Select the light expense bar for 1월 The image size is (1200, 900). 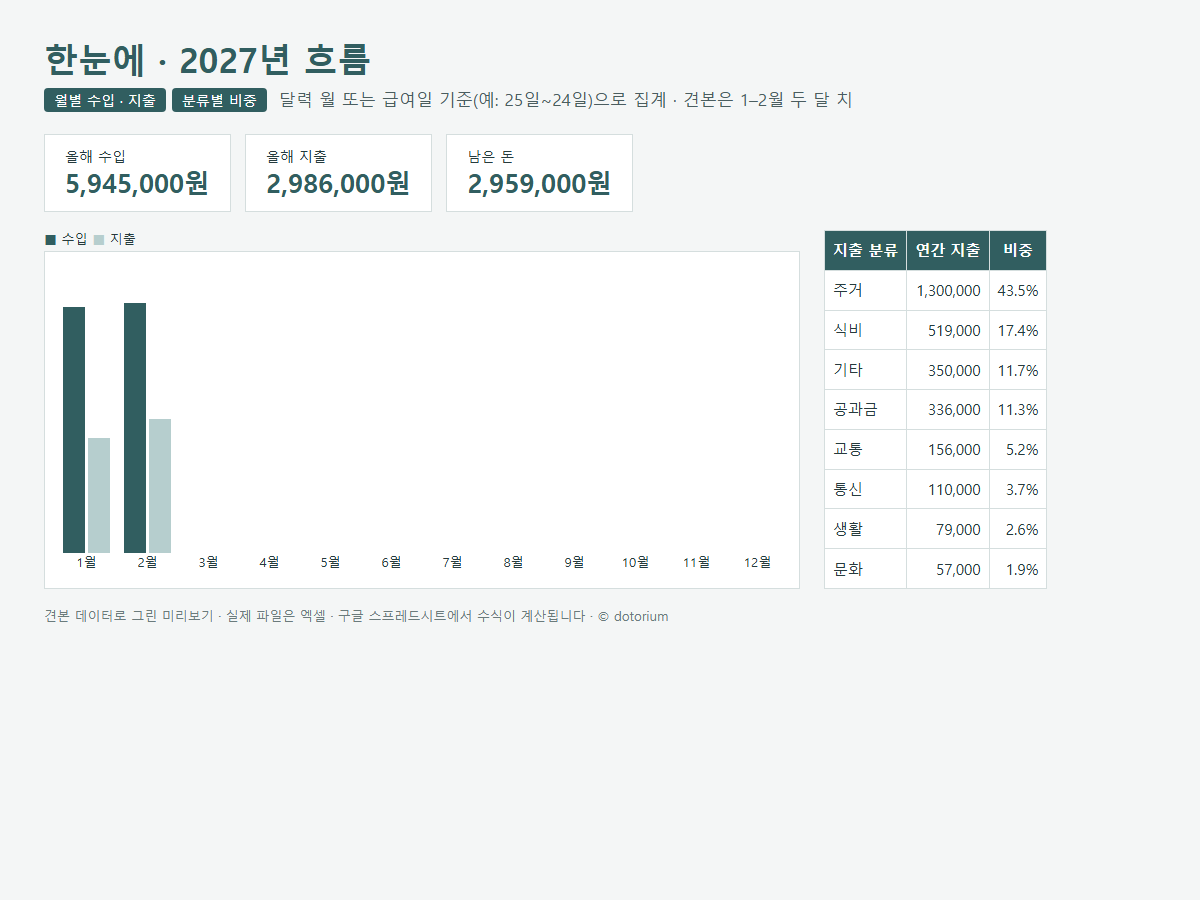[99, 495]
